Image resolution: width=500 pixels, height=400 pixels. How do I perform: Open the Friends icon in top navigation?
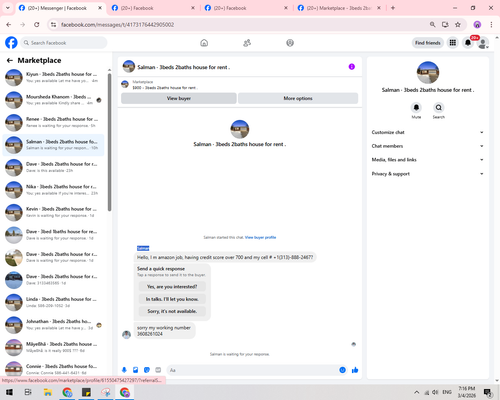pyautogui.click(x=247, y=43)
